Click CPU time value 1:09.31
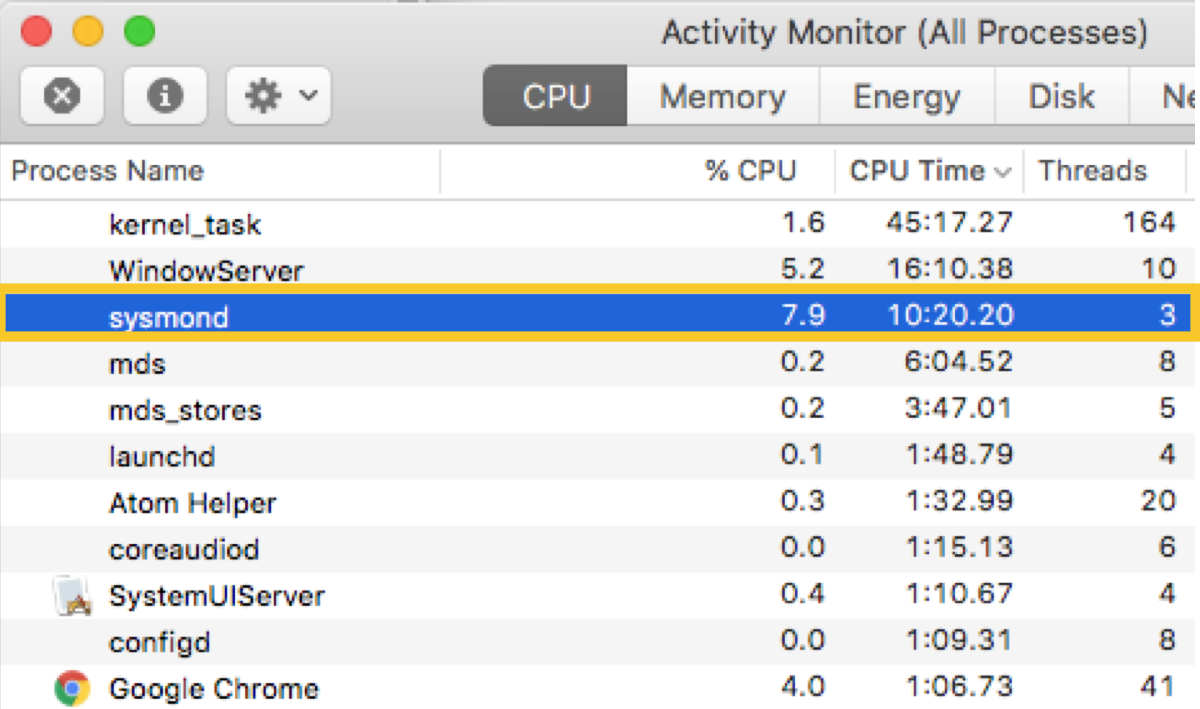Screen dimensions: 1200x709 pyautogui.click(x=957, y=642)
